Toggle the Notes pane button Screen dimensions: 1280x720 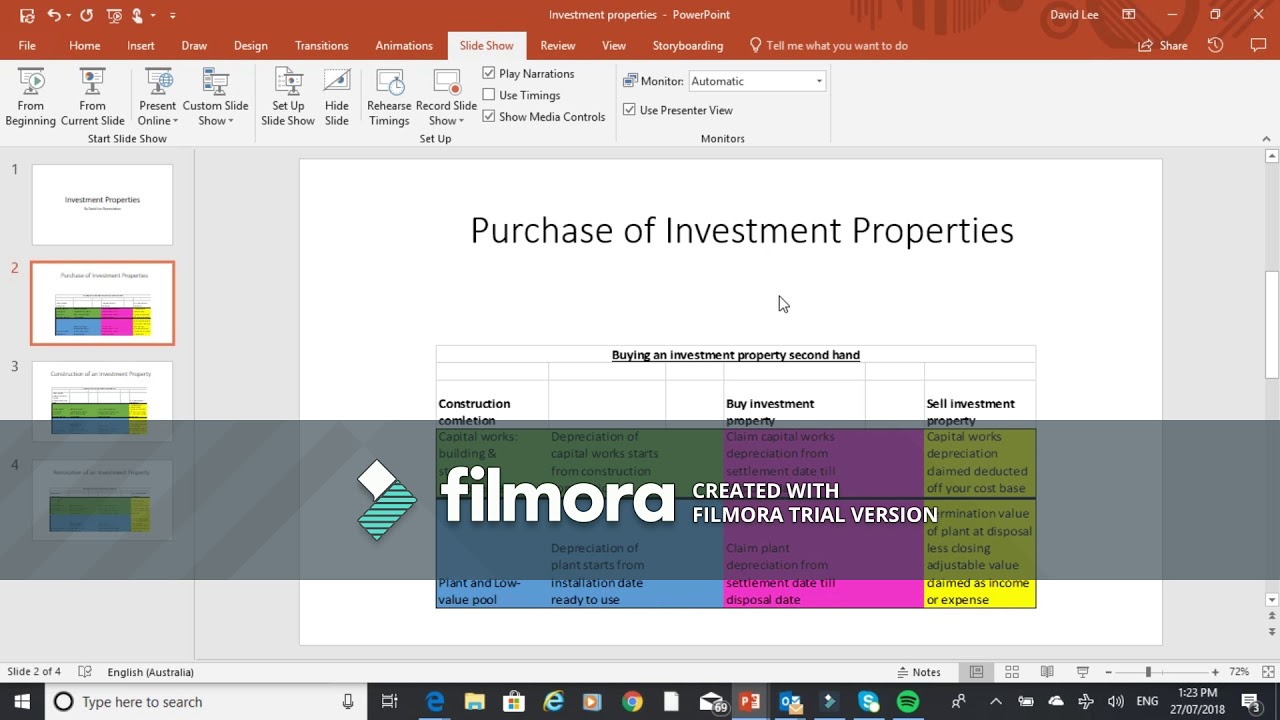click(918, 672)
